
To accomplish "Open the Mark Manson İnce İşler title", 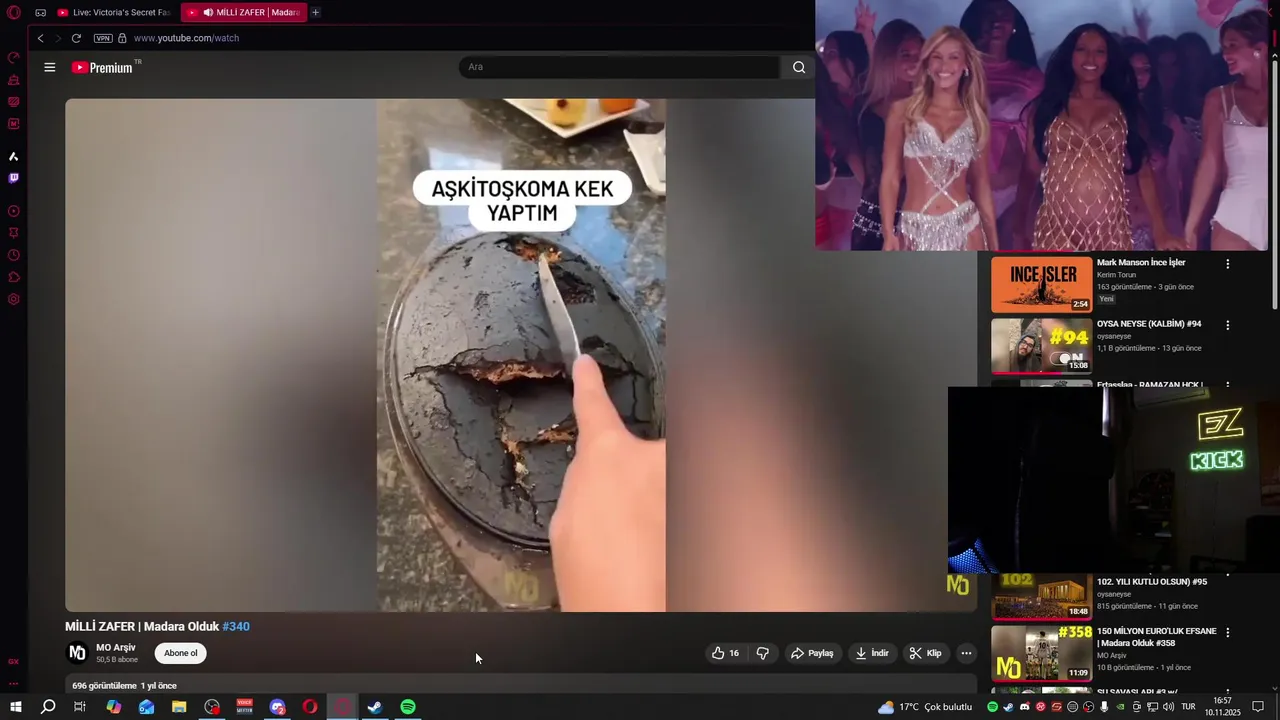I will 1141,262.
